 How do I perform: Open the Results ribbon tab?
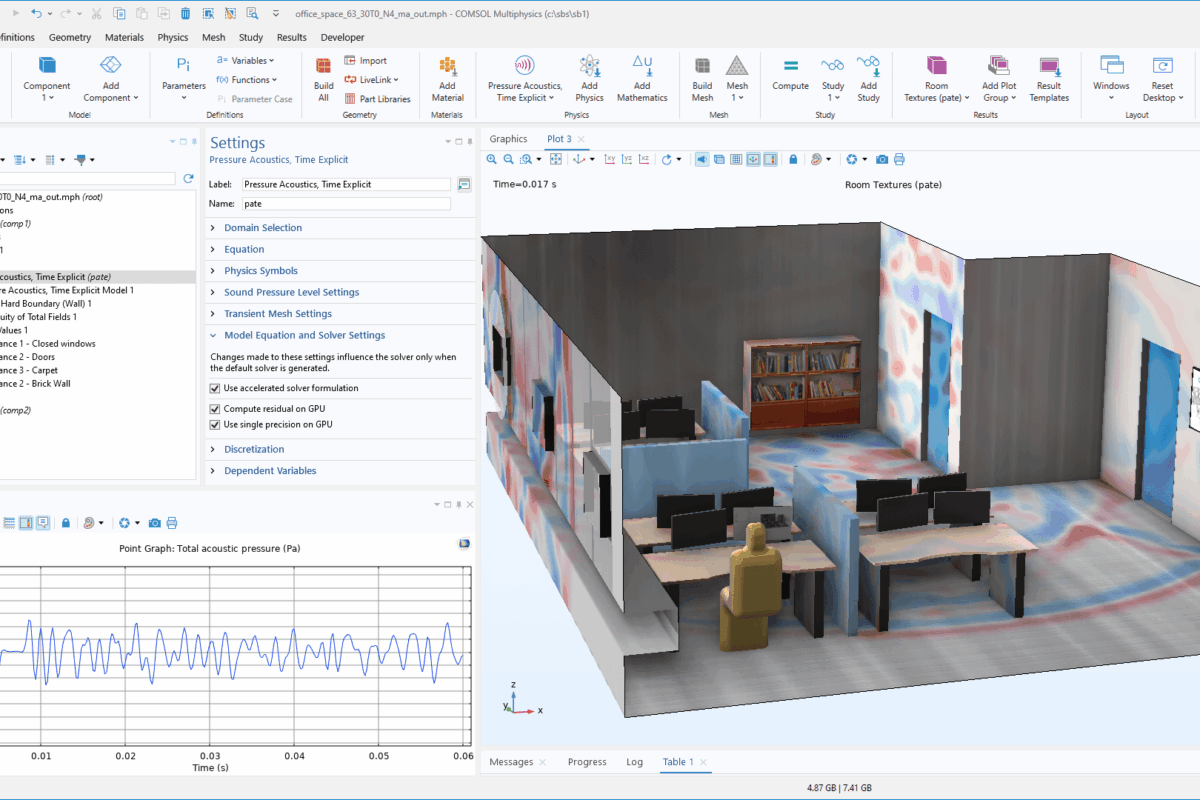[291, 37]
